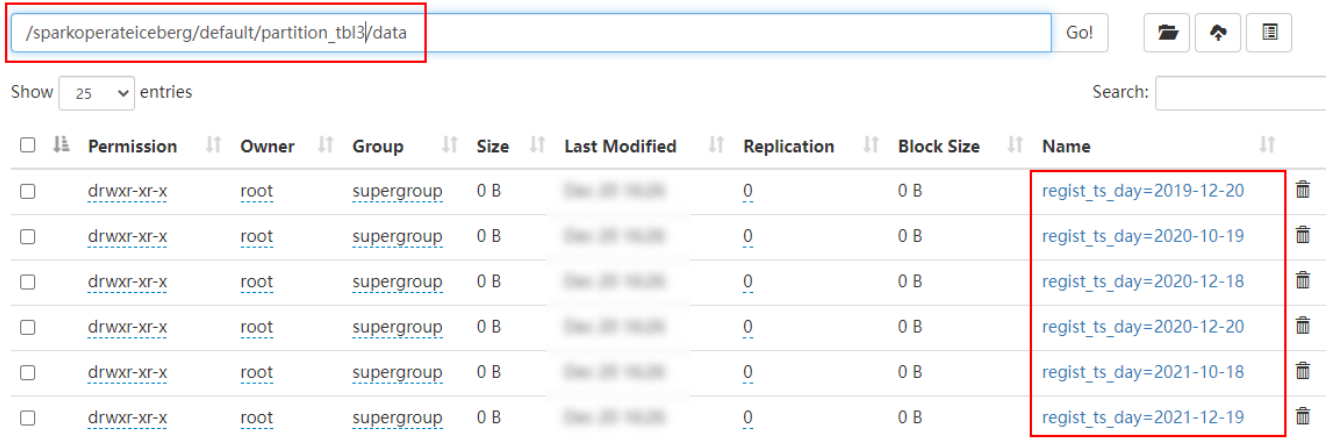Sort entries by Last Modified column

pos(620,146)
